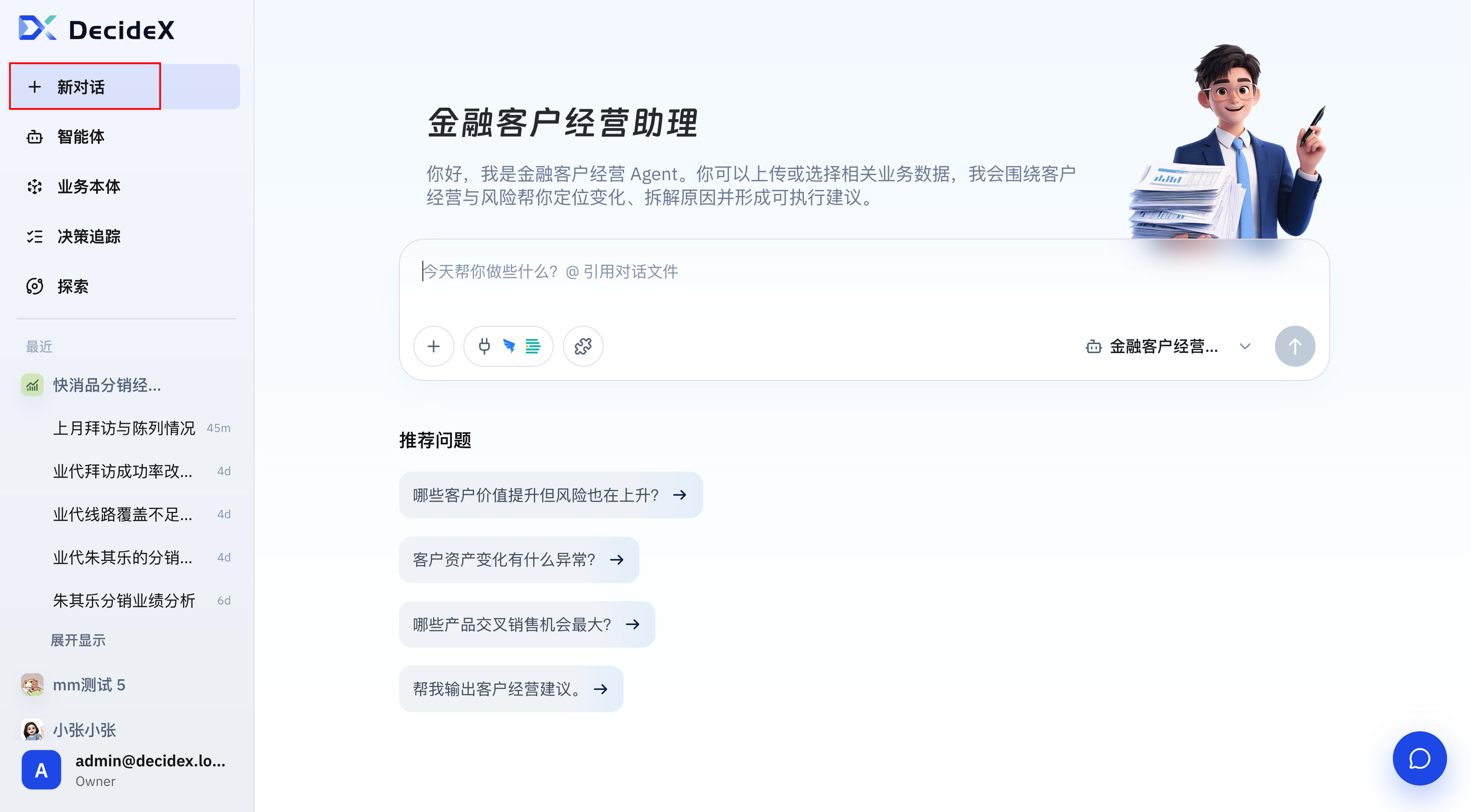Click the 金融客户经营助理 title

(563, 123)
